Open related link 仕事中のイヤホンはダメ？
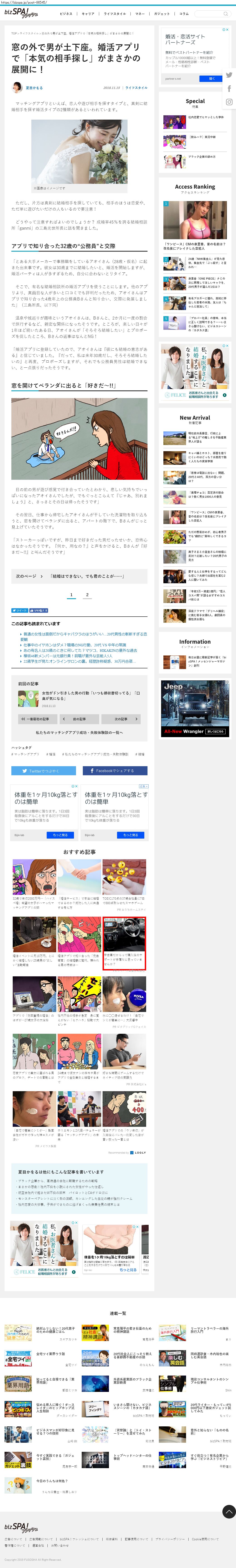 pyautogui.click(x=75, y=645)
